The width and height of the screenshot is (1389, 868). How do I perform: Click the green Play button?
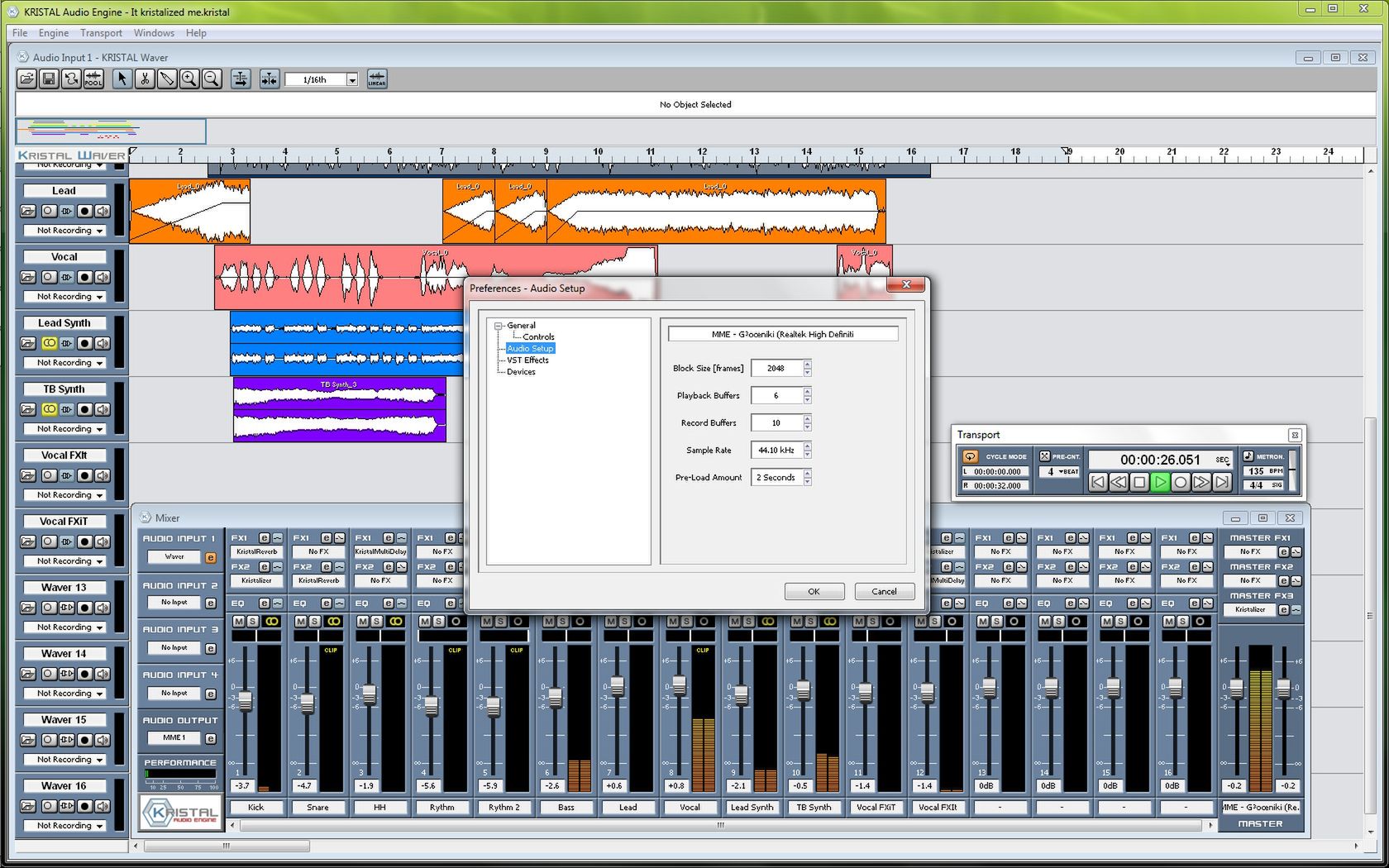1160,482
